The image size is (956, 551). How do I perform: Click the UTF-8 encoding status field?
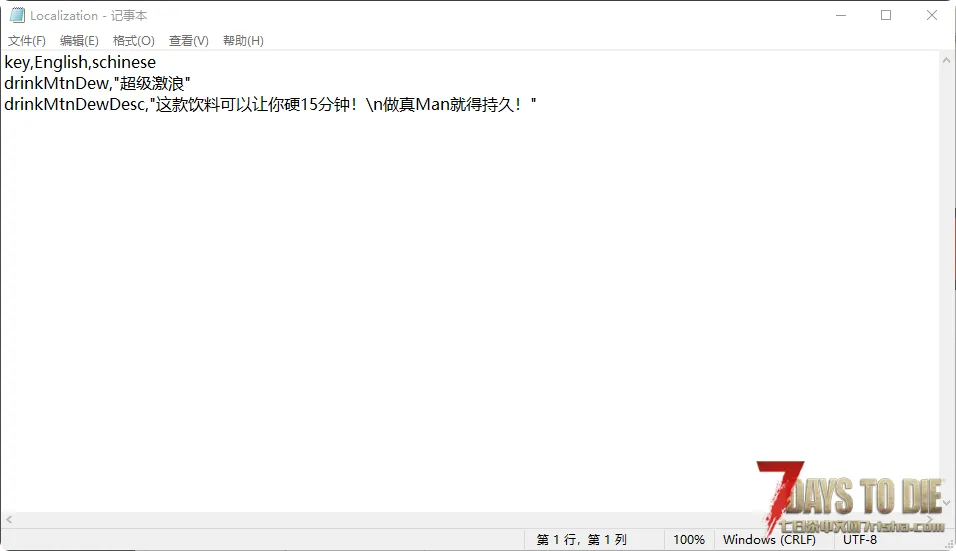tap(859, 540)
